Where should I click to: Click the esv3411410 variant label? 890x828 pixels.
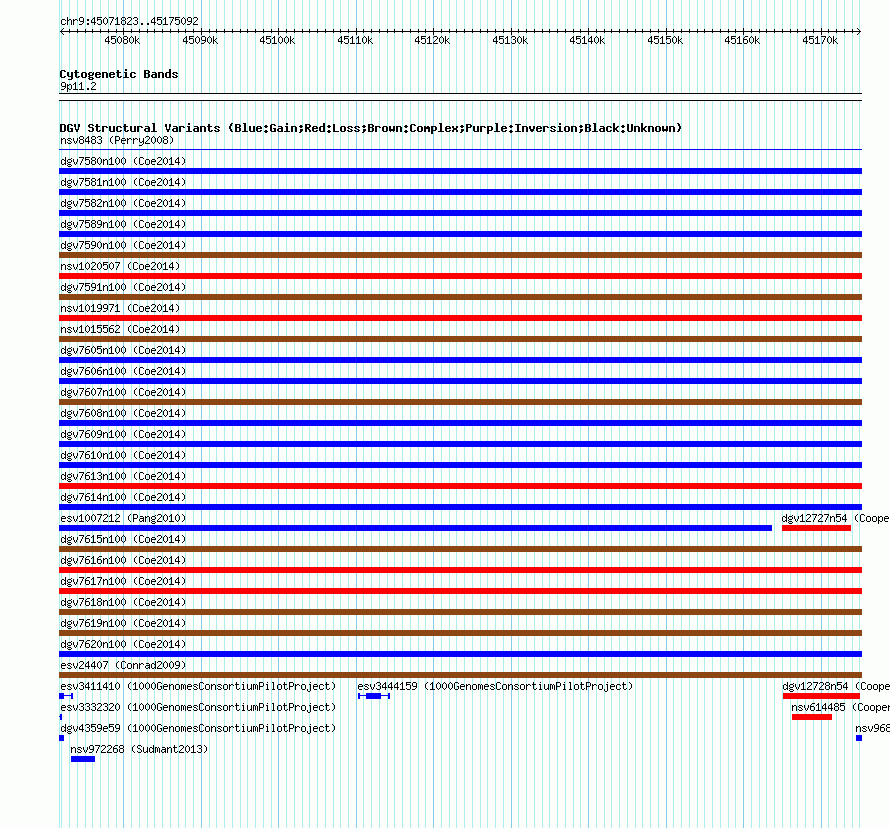(198, 686)
